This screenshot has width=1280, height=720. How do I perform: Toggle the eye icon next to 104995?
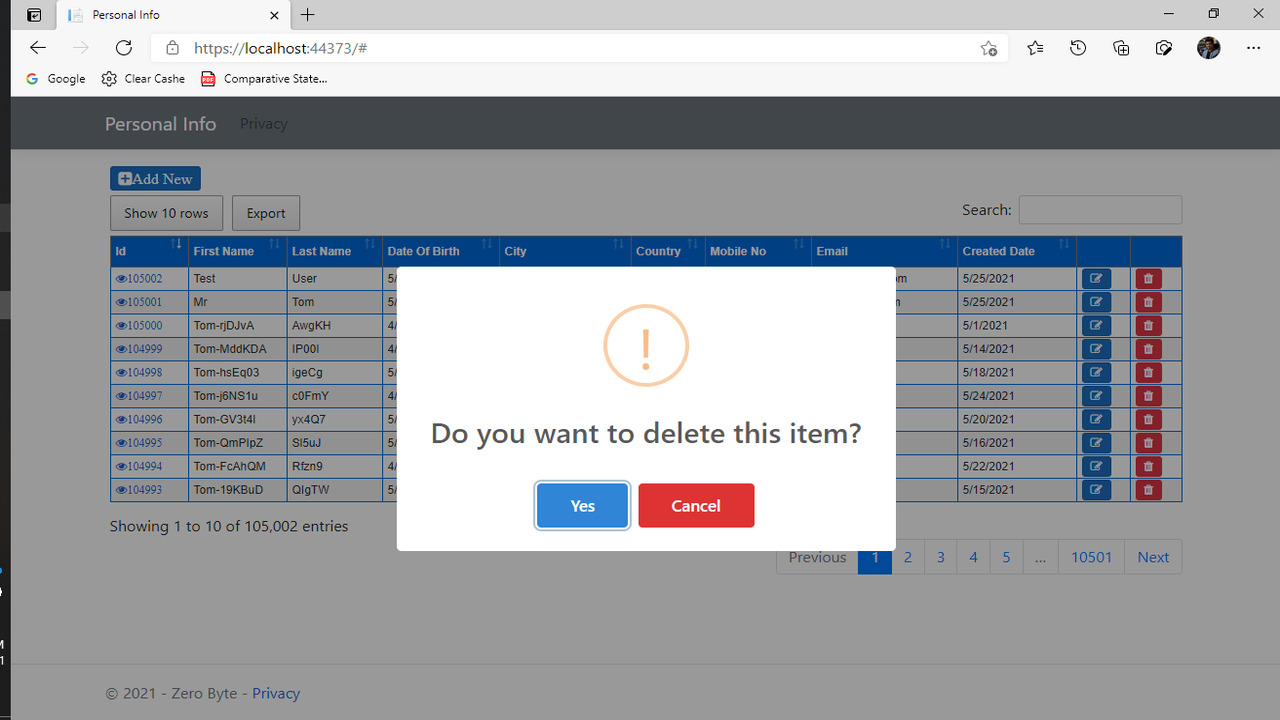pos(118,442)
